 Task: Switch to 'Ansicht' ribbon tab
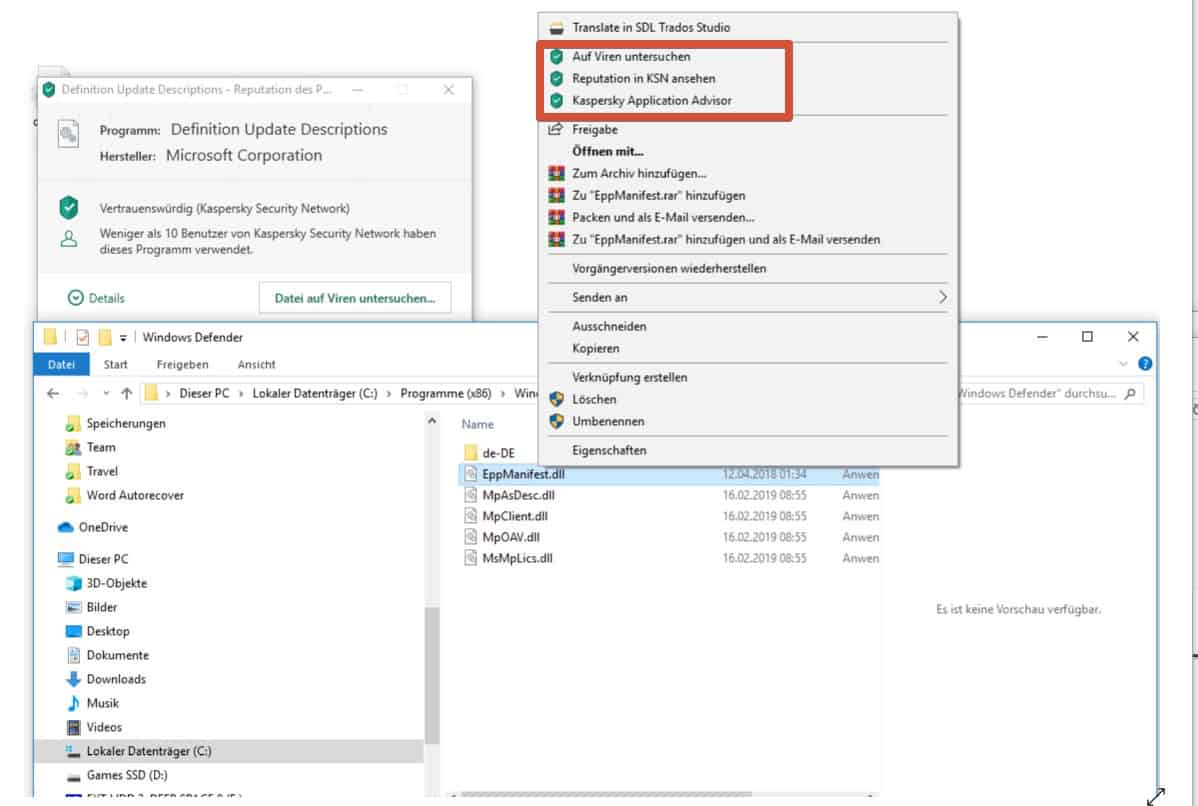pos(256,364)
